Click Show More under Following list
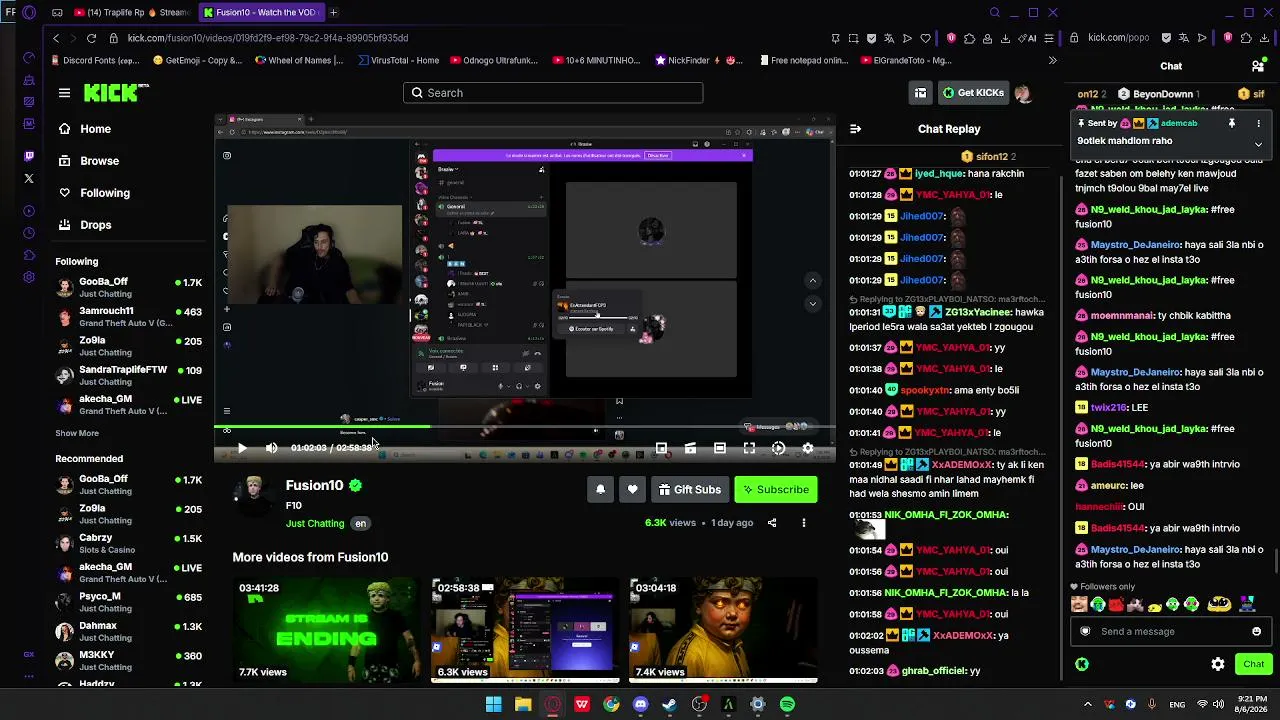1280x720 pixels. coord(77,433)
